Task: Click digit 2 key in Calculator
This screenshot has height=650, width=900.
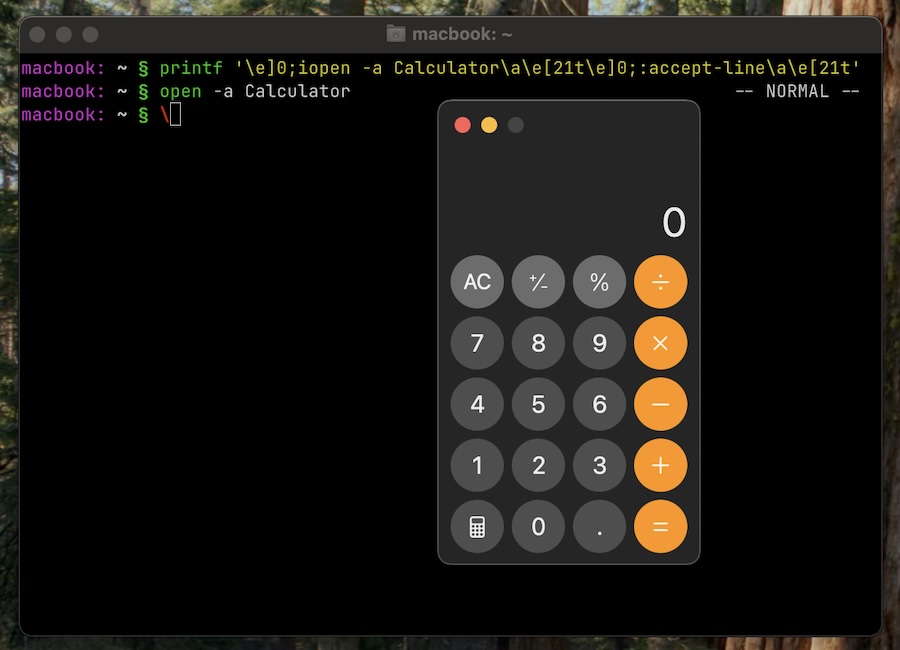Action: click(538, 466)
